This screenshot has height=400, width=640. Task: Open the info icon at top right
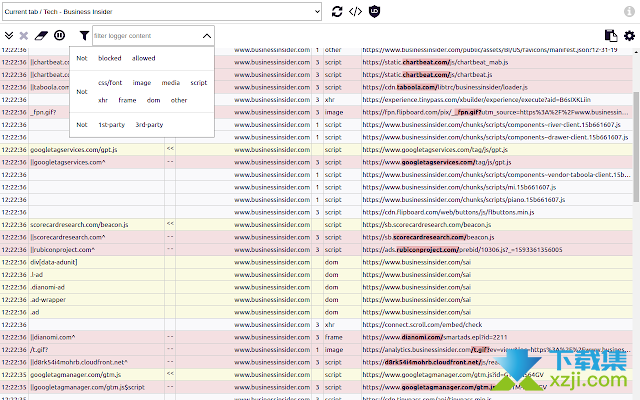coord(629,11)
